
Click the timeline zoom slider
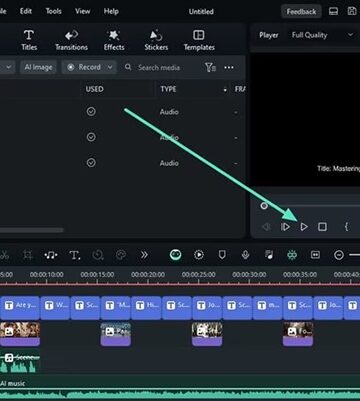[354, 255]
